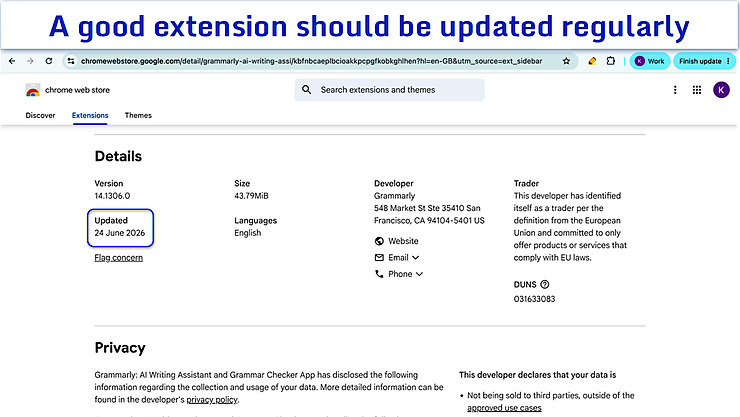Focus the Search extensions and themes field

click(x=389, y=90)
